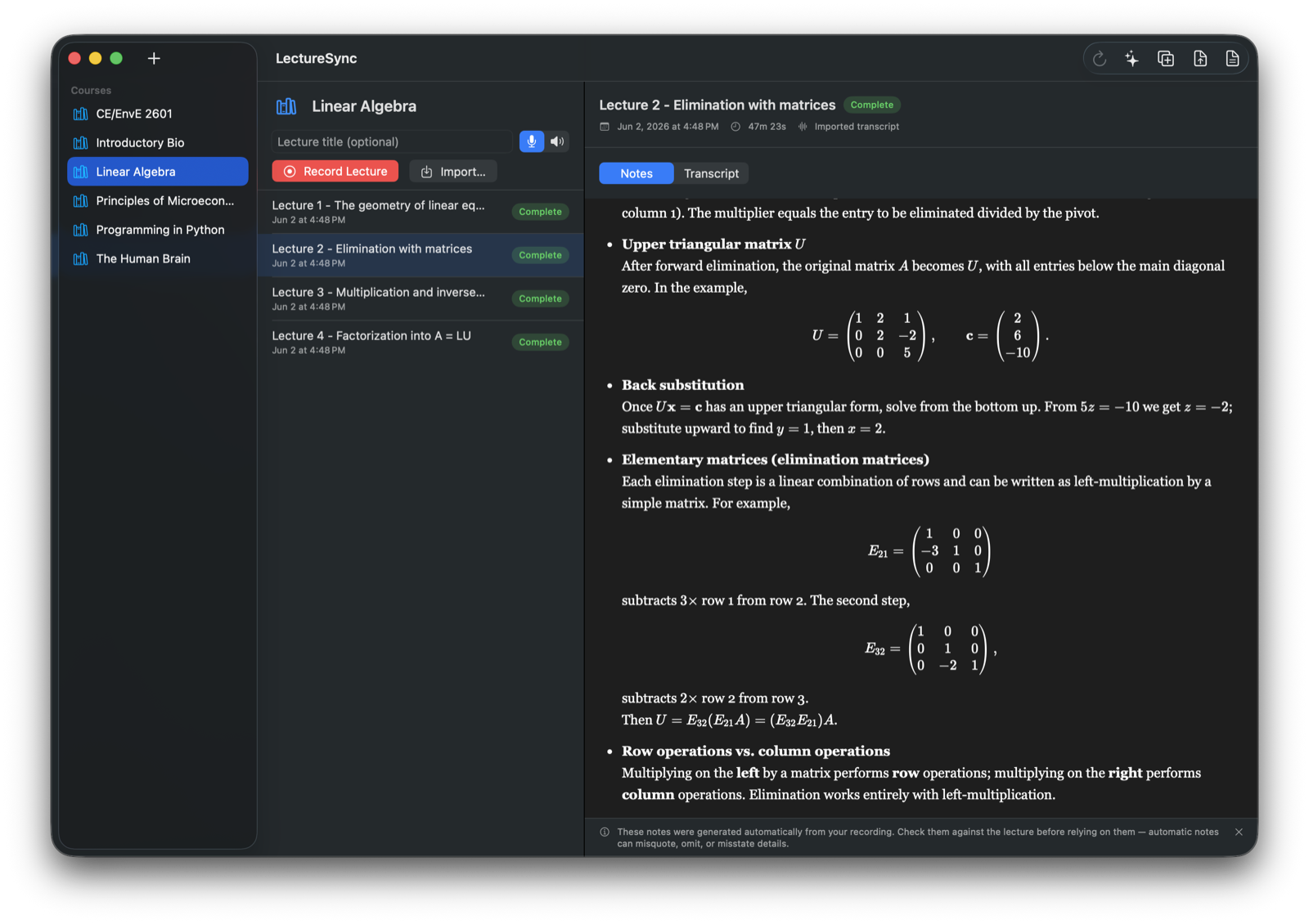
Task: Open the Import... button
Action: (x=453, y=172)
